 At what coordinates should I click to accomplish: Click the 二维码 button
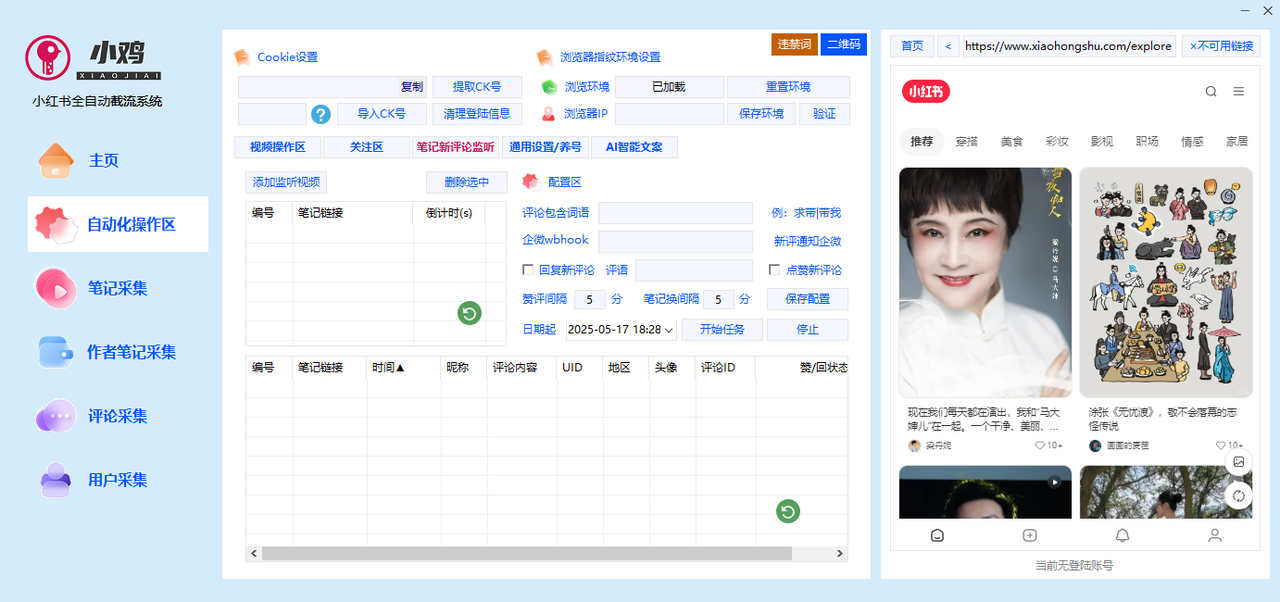[844, 45]
